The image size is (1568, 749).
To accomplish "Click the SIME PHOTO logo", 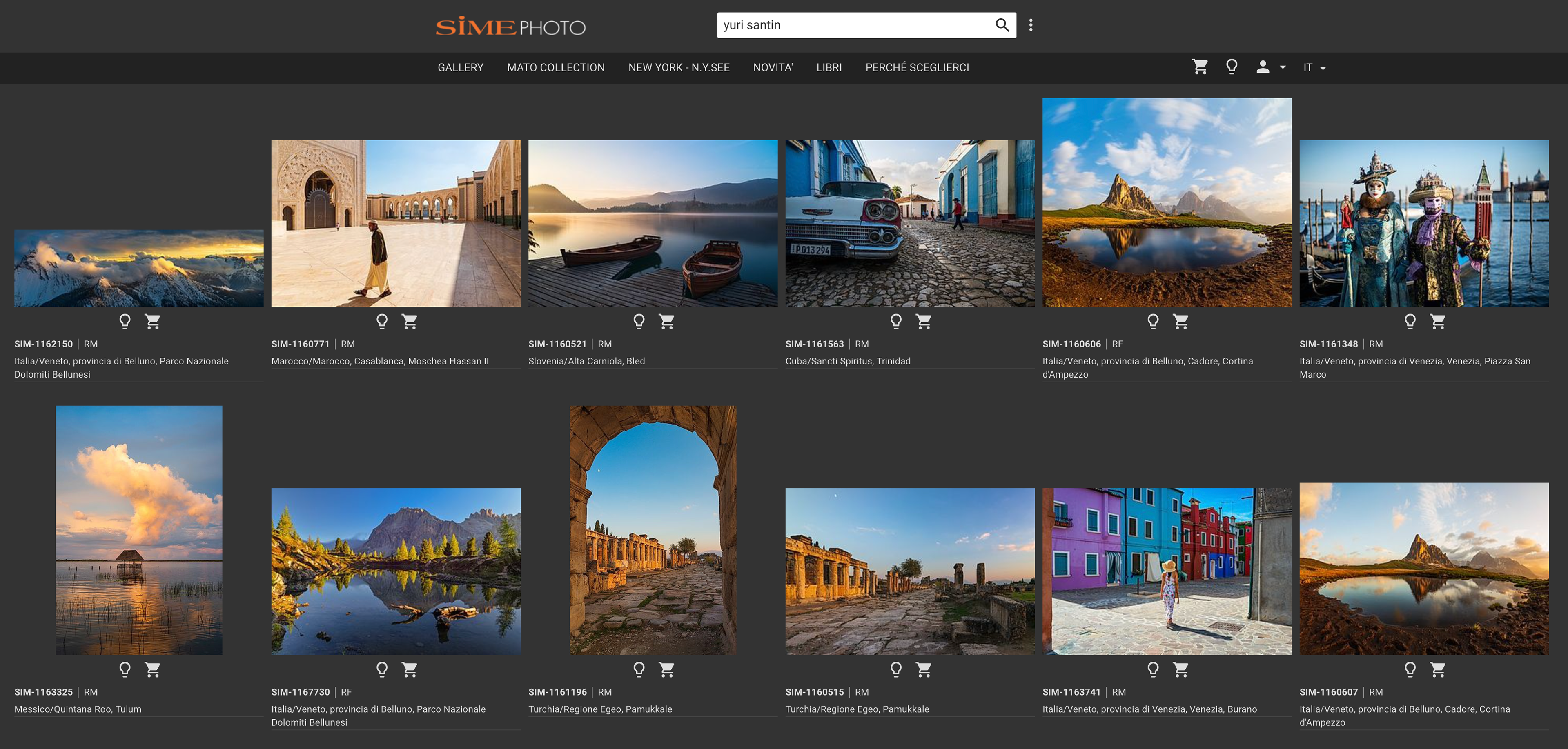I will pos(510,27).
